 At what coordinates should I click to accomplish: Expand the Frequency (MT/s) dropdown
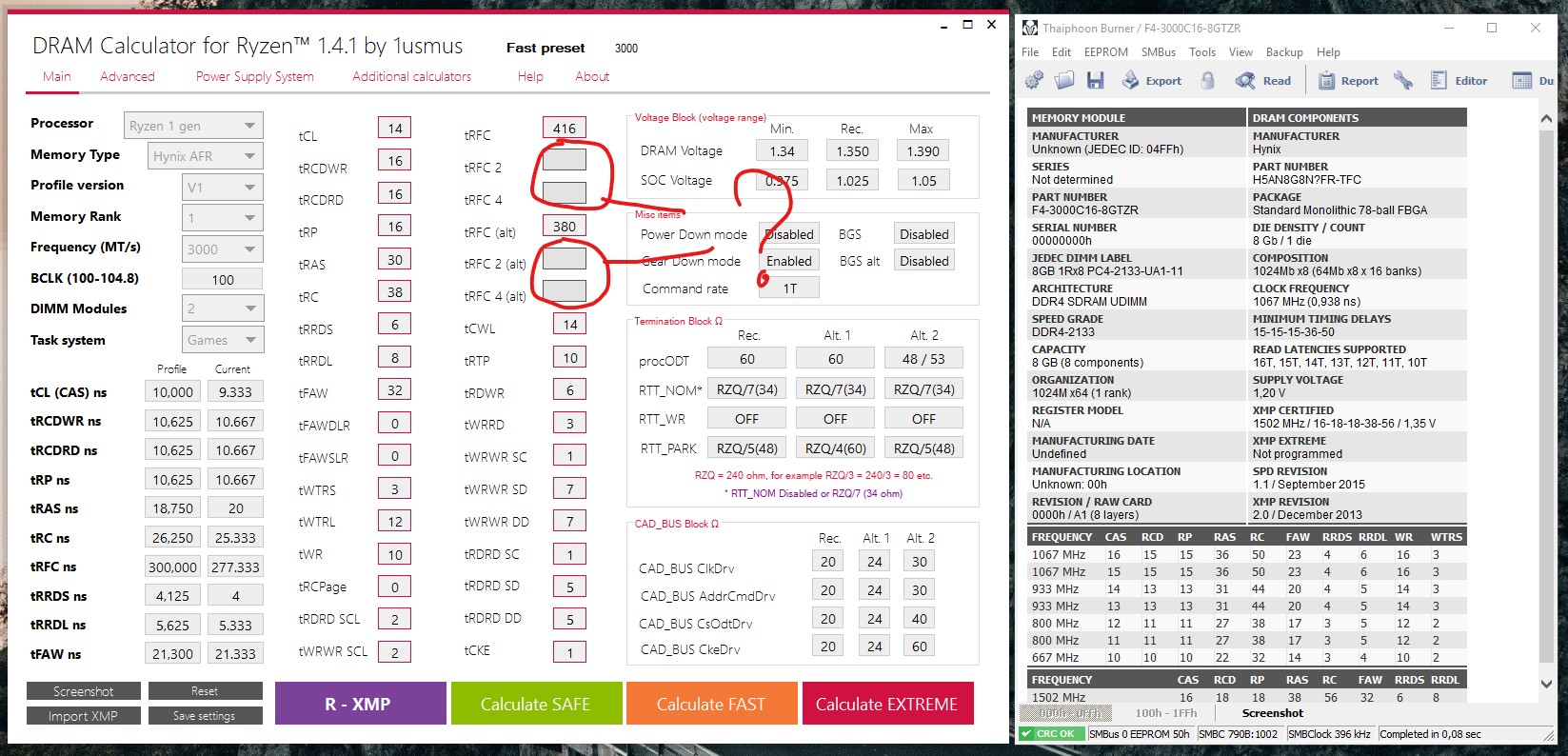pyautogui.click(x=222, y=249)
